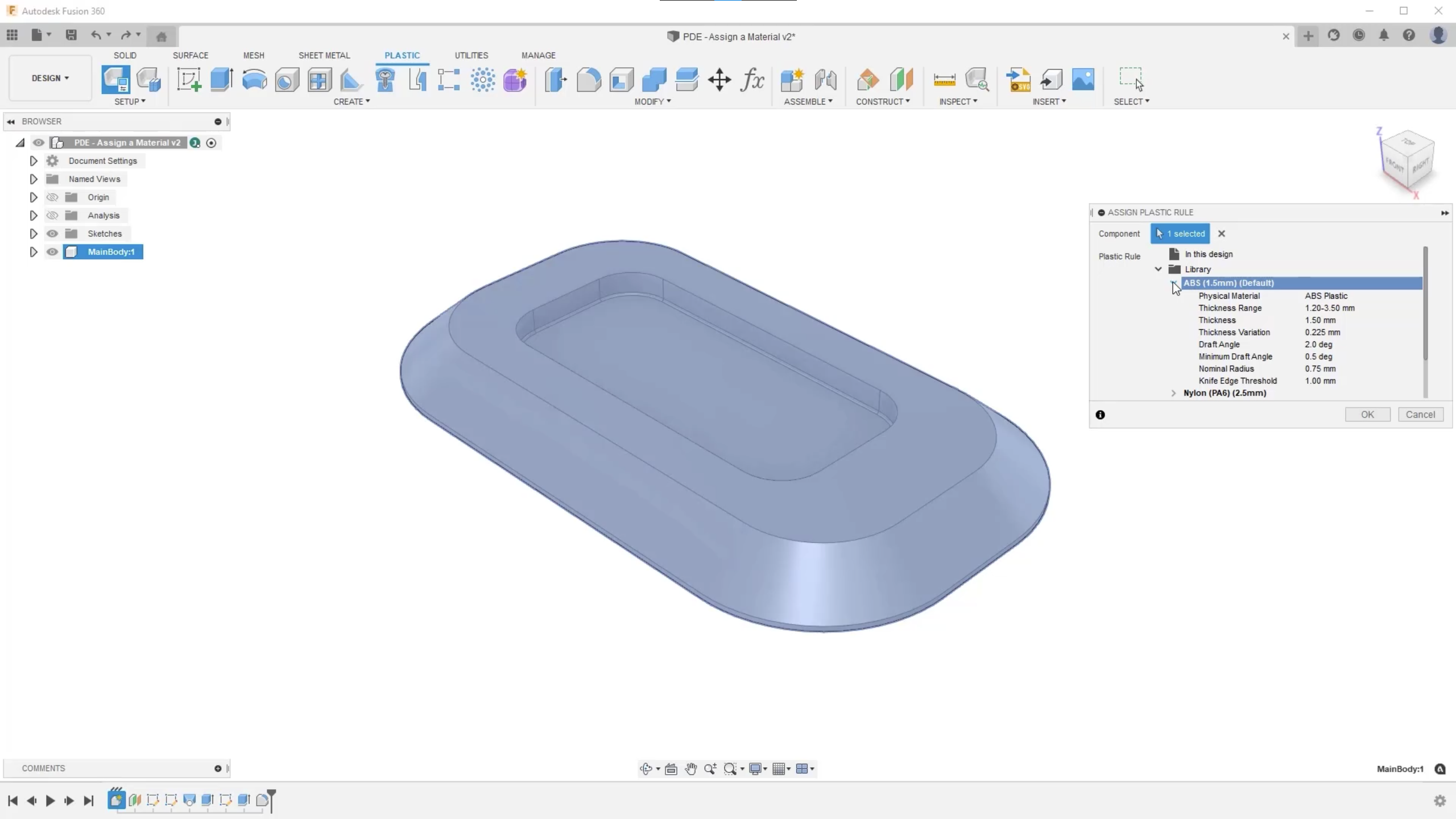Screen dimensions: 1456x819
Task: Expand the Nylon (PA6) (2.5mm) rule
Action: click(x=1173, y=393)
